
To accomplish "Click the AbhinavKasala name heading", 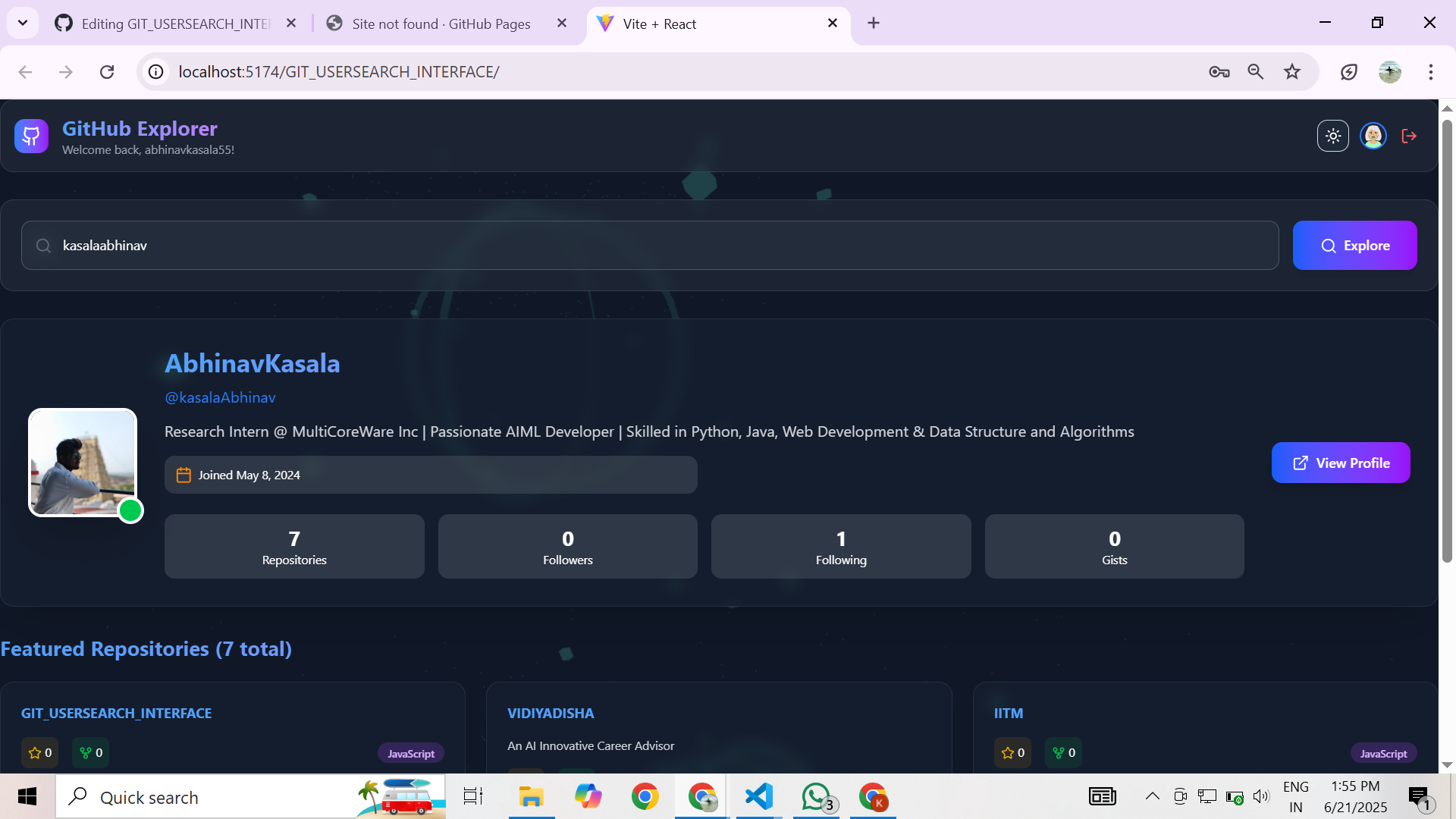I will click(253, 363).
